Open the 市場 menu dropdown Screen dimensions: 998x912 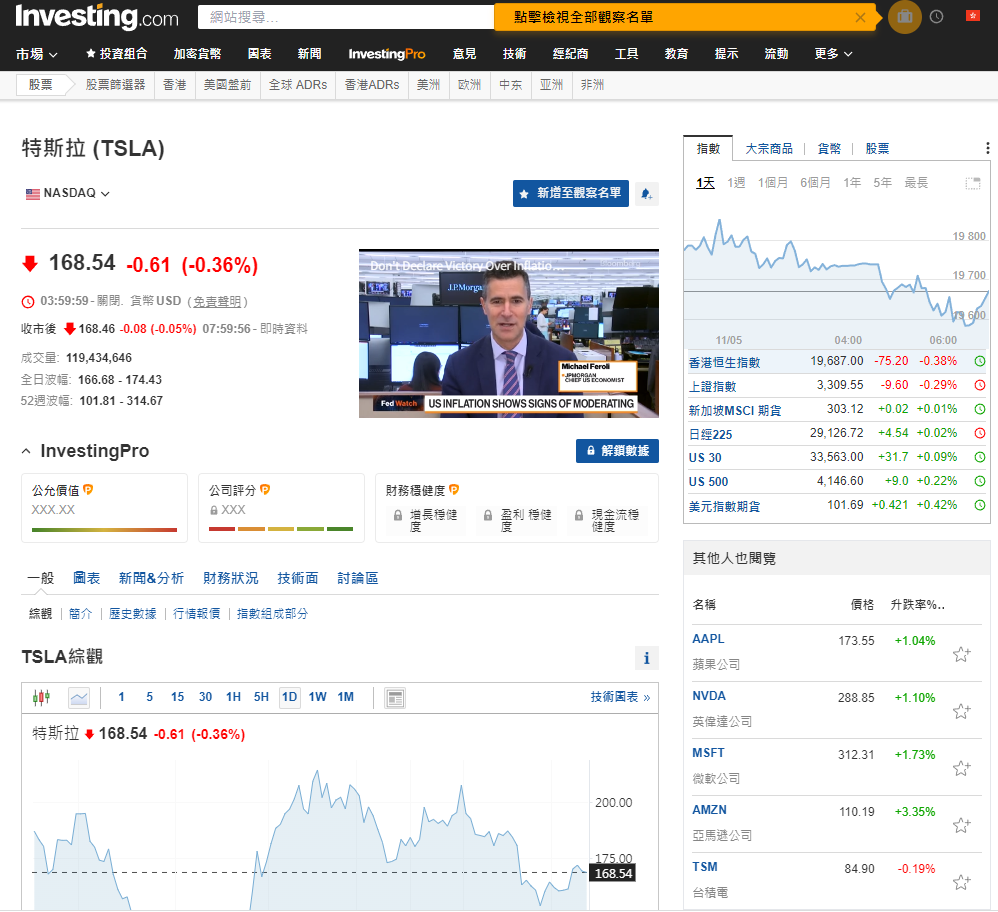(x=37, y=54)
